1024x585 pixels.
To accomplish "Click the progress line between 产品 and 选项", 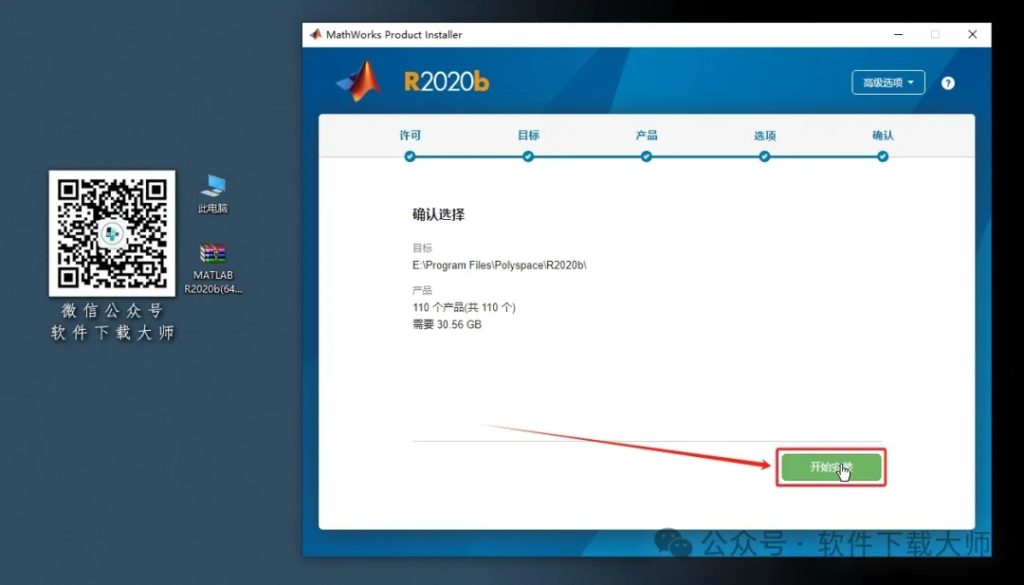I will coord(705,156).
